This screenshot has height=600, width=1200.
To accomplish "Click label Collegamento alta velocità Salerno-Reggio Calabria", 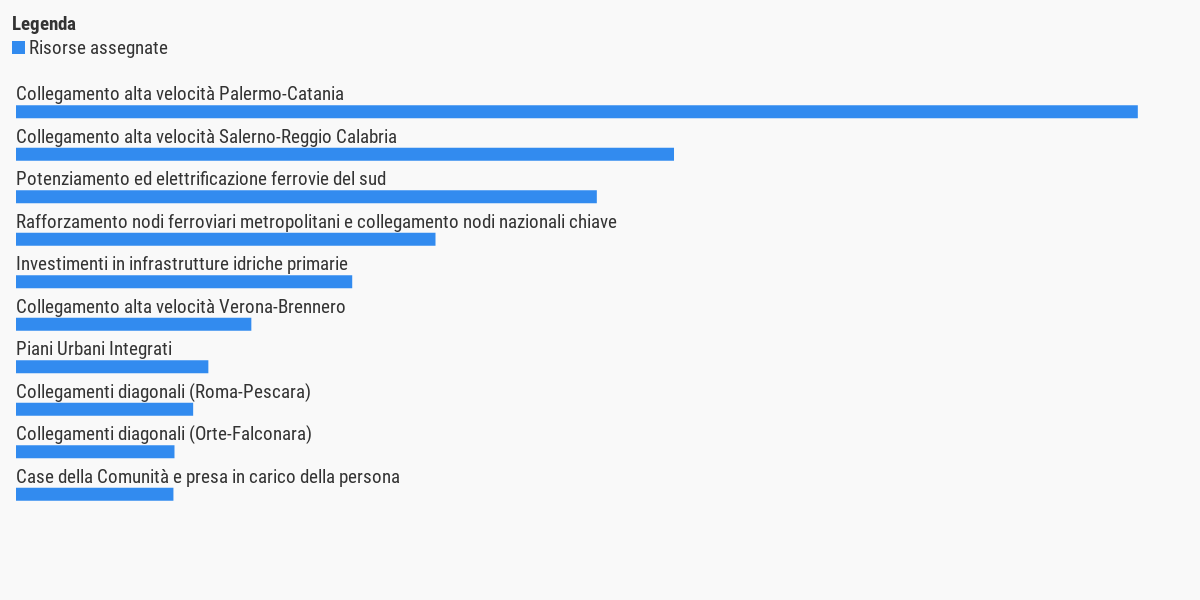I will (x=206, y=137).
